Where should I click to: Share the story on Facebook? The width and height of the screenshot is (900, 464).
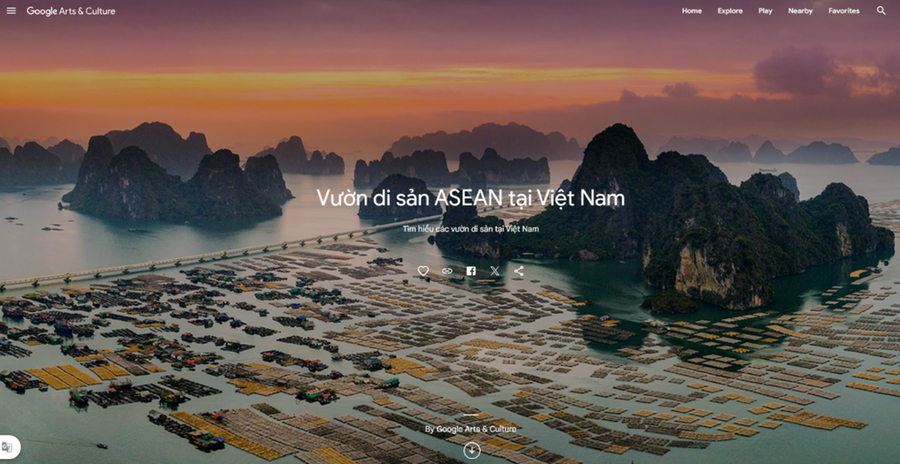coord(471,271)
